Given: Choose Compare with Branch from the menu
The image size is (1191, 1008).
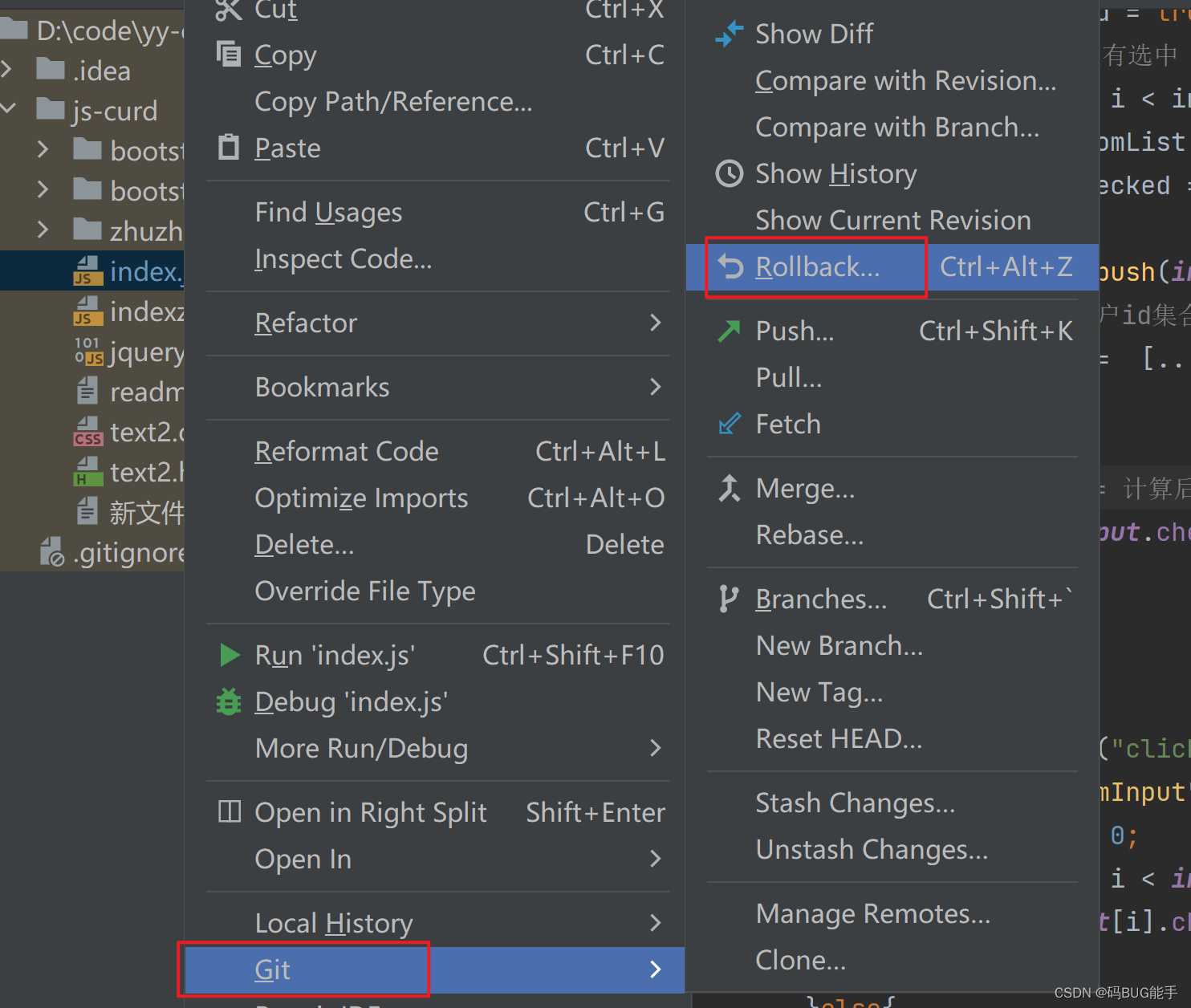Looking at the screenshot, I should click(x=896, y=127).
